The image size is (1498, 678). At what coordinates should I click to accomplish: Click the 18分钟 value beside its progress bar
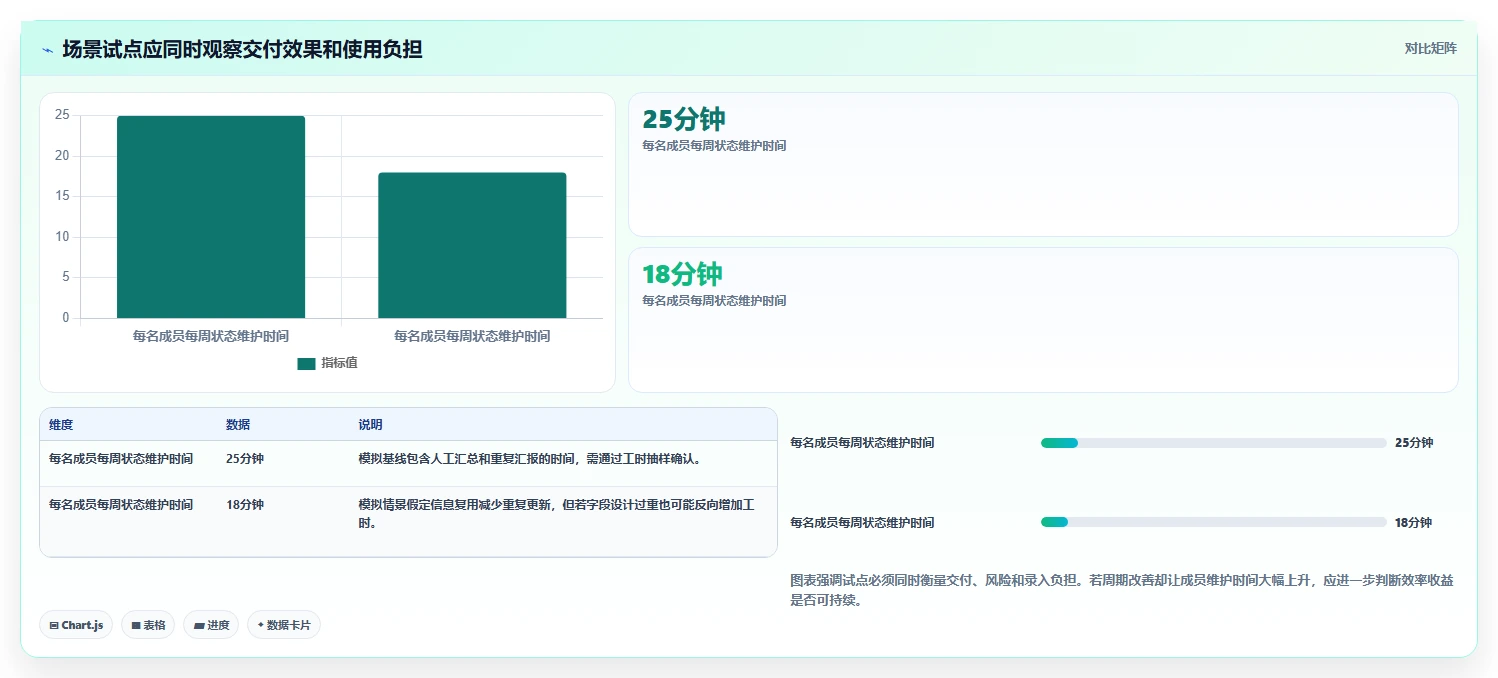[1414, 523]
